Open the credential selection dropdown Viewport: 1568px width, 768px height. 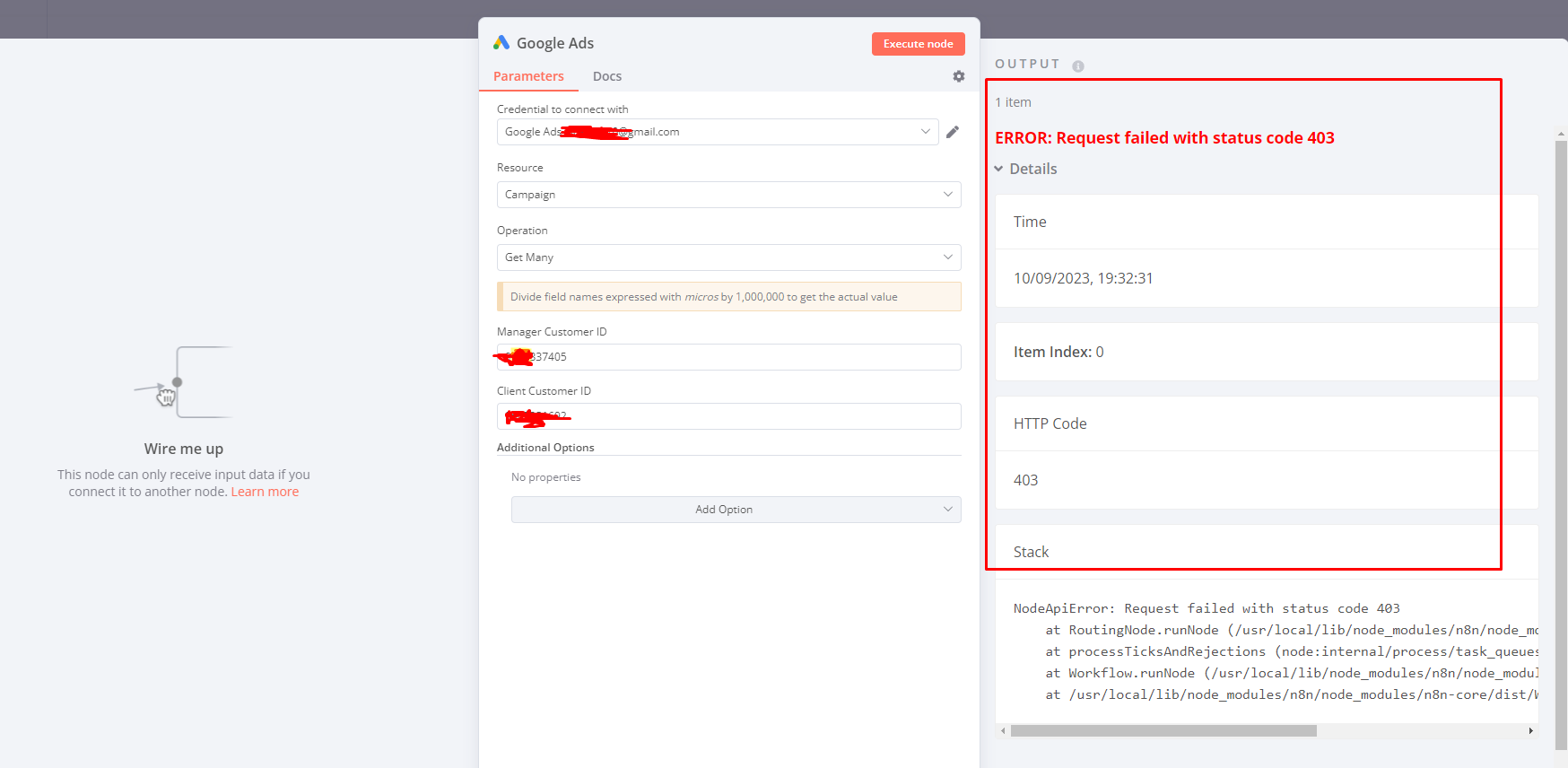[718, 132]
